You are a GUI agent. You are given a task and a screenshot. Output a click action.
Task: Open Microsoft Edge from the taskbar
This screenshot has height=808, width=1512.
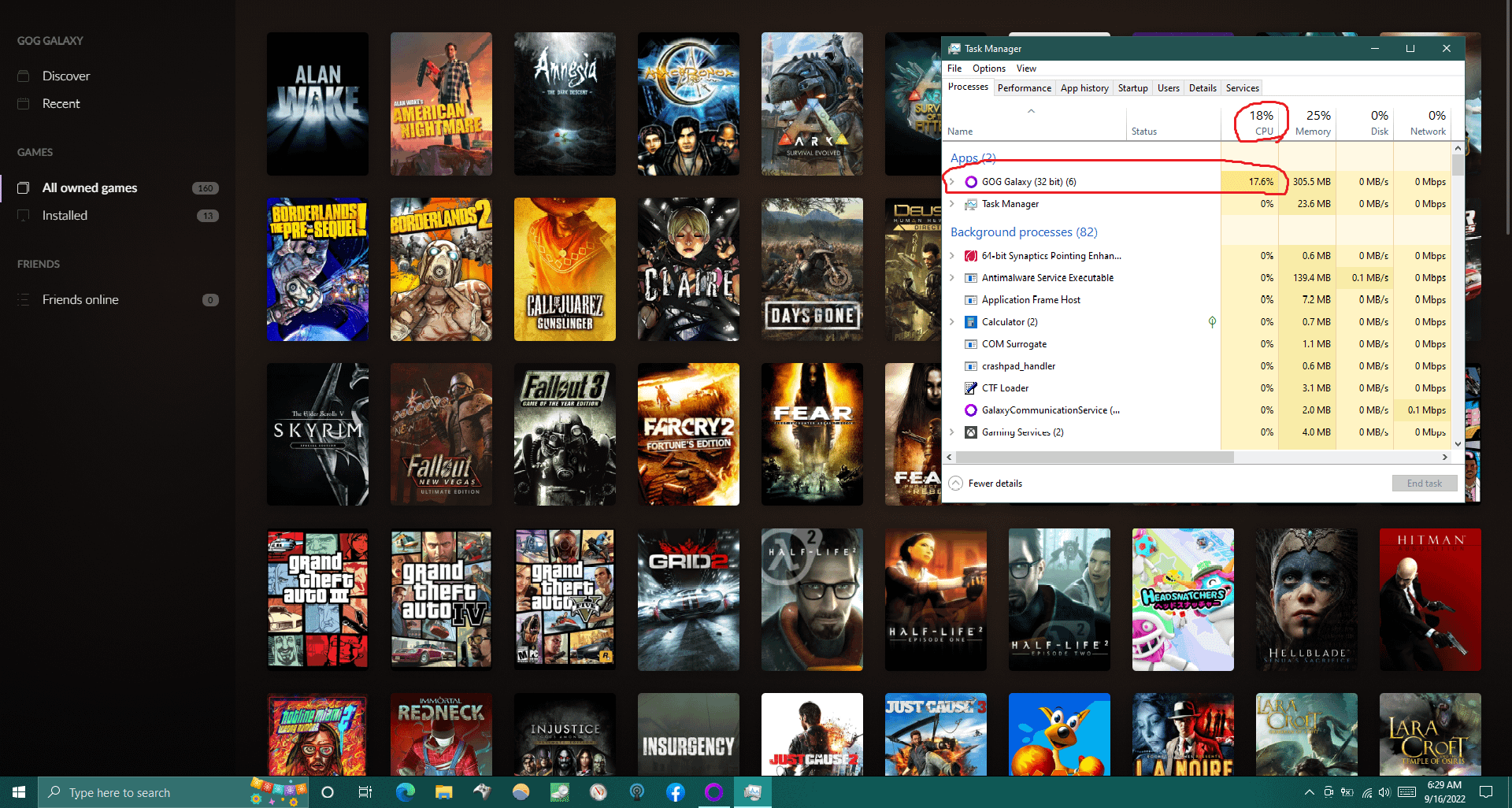[x=405, y=792]
